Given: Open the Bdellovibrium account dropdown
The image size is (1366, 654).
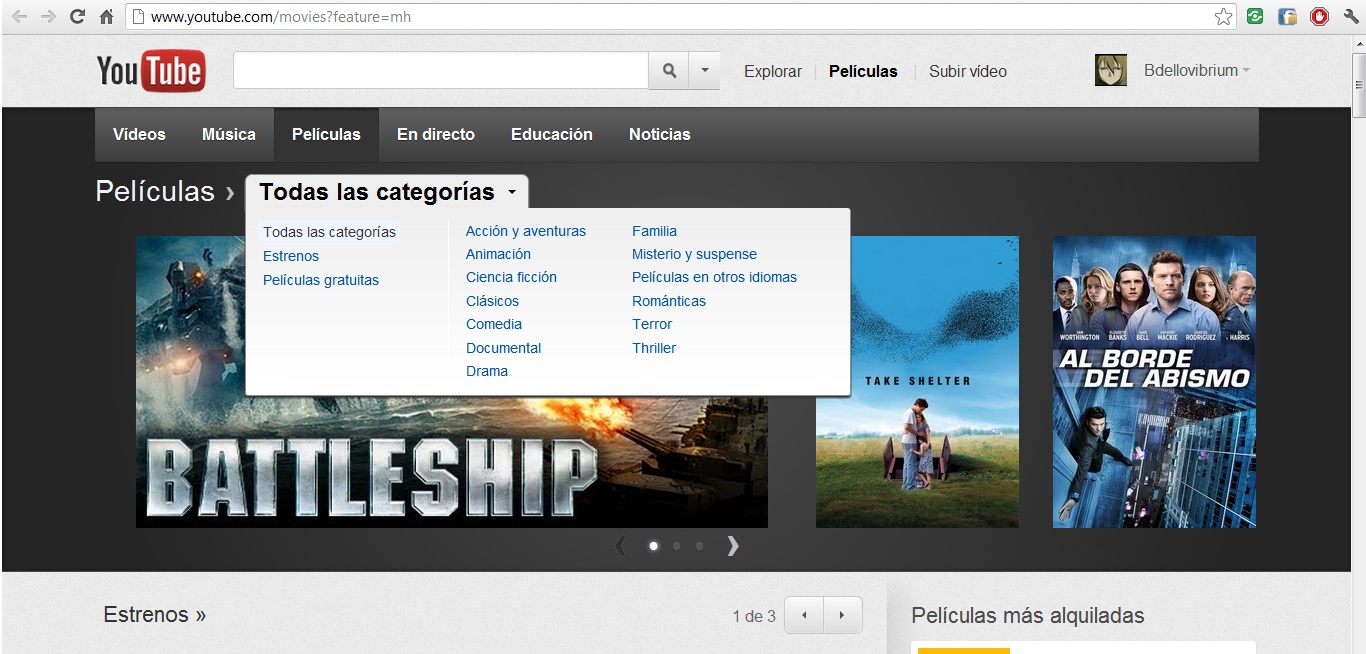Looking at the screenshot, I should (1196, 70).
